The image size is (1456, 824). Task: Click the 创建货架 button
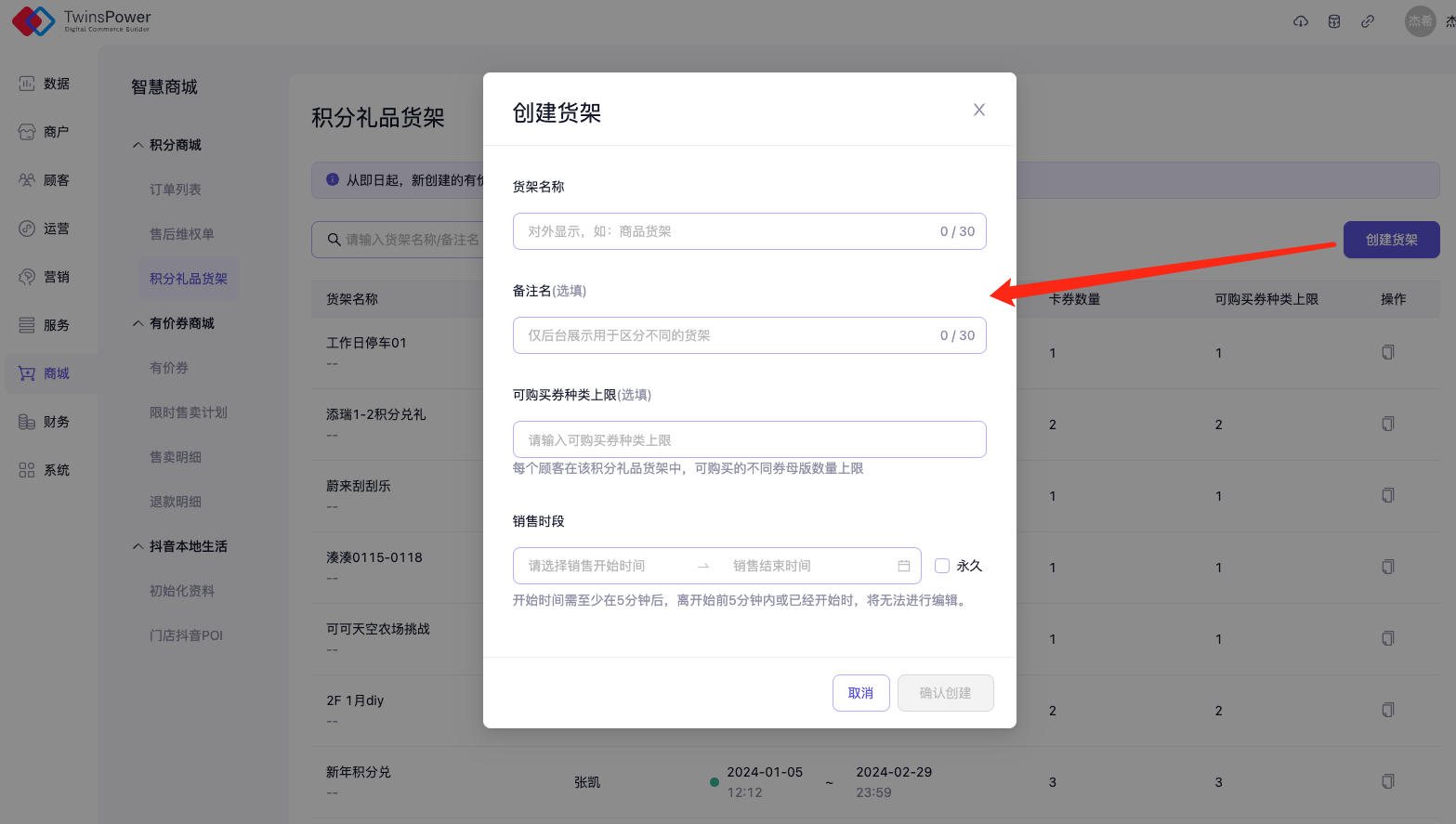point(1391,240)
